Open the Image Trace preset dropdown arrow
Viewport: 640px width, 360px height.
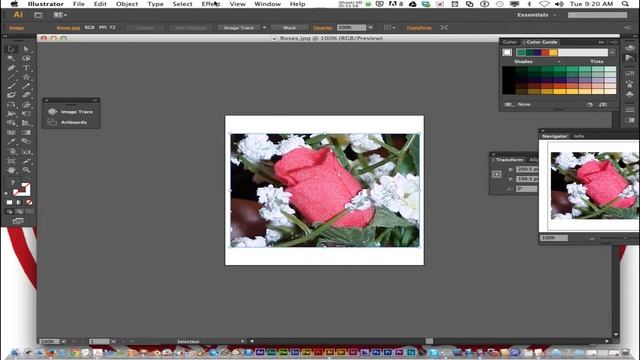264,28
